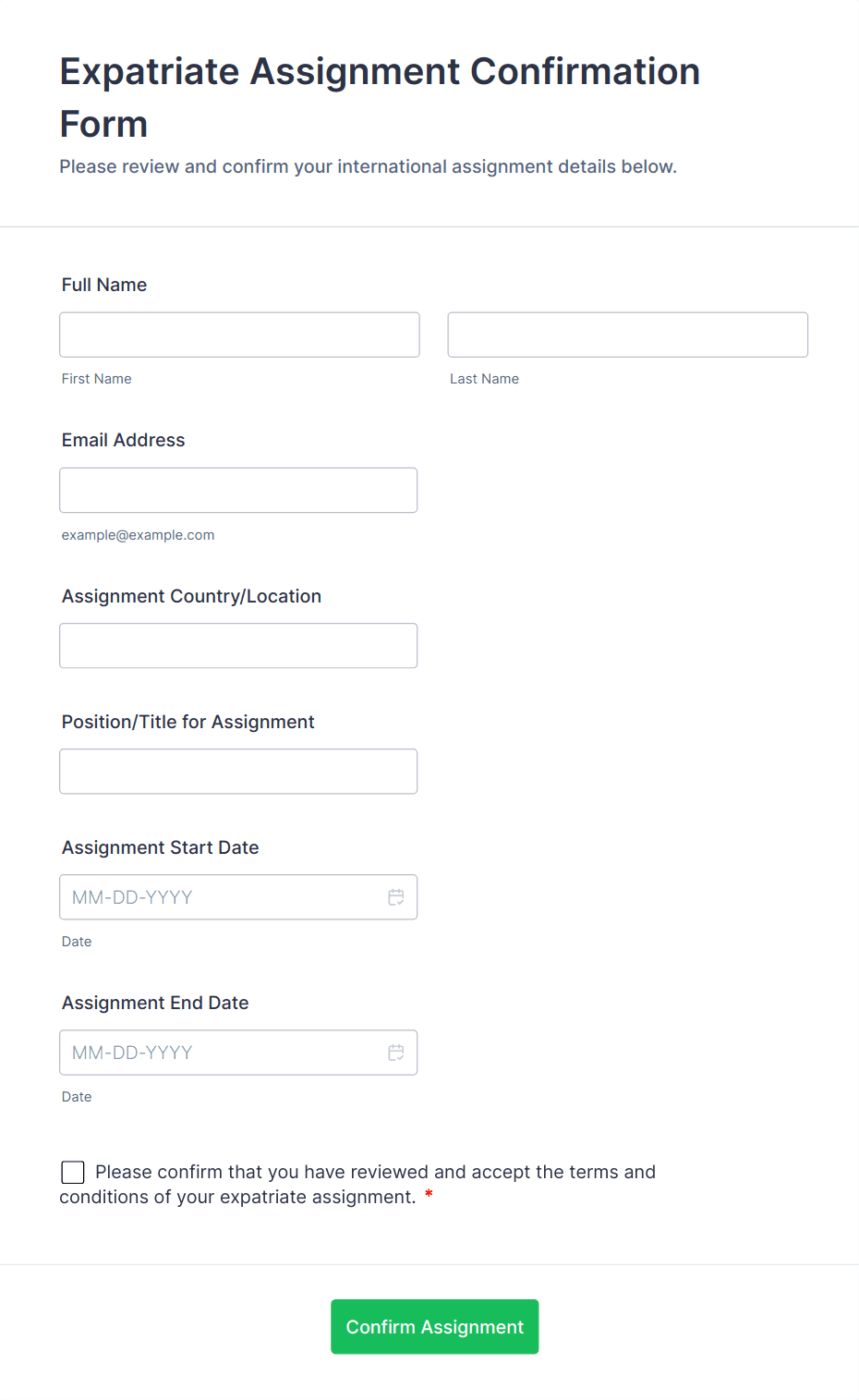Select the Assignment Country/Location text box
Screen dimensions: 859x1400
(x=238, y=646)
